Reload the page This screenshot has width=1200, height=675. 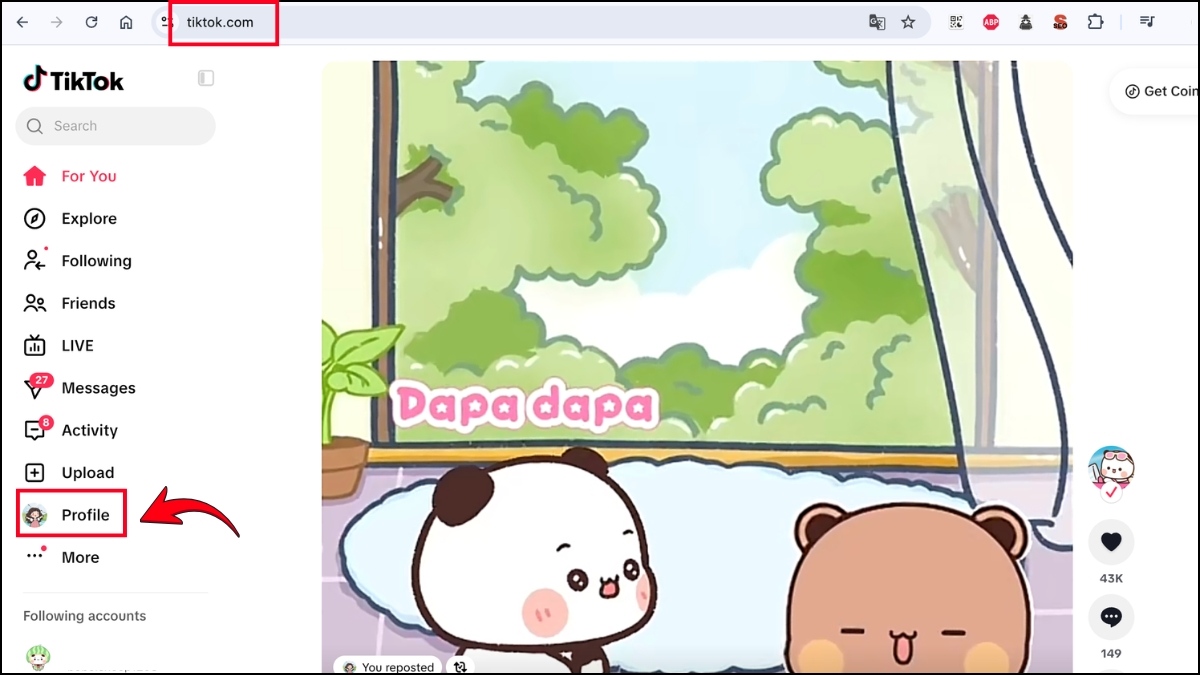click(91, 22)
